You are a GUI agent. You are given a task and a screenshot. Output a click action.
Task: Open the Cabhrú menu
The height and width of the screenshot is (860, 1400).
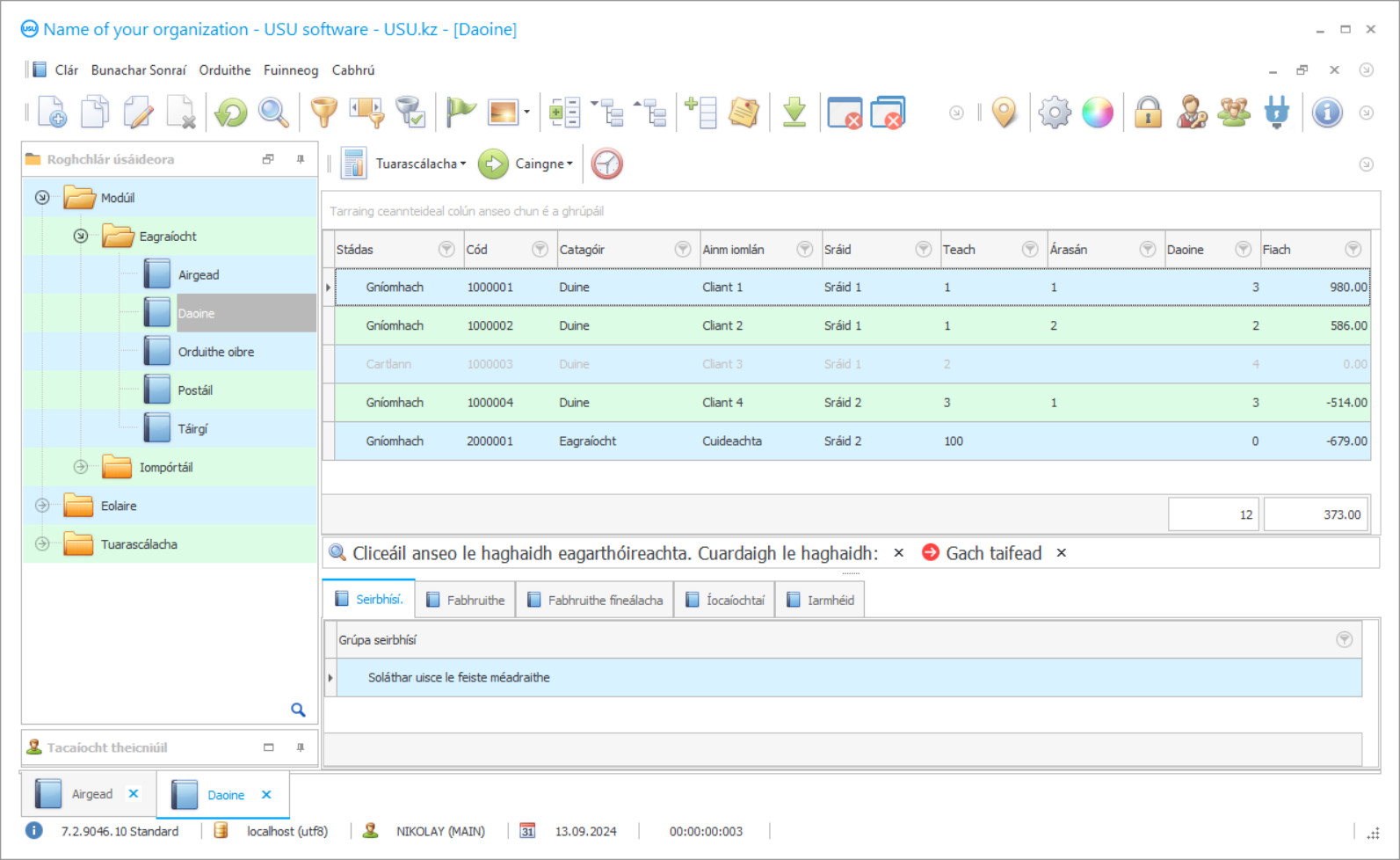353,70
